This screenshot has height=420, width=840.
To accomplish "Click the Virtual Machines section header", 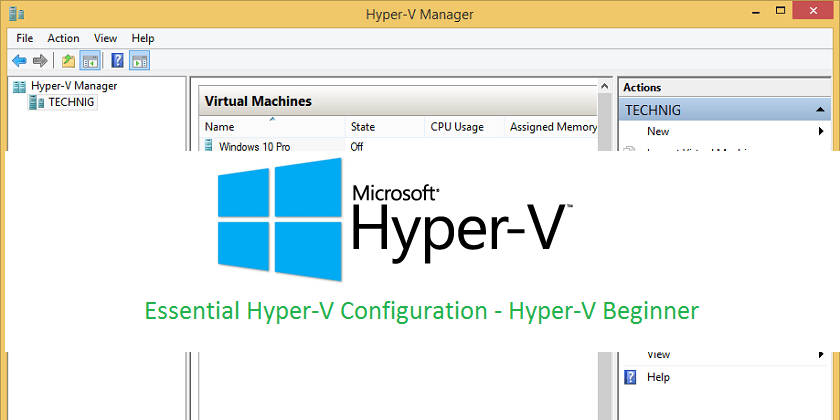I will (x=398, y=101).
